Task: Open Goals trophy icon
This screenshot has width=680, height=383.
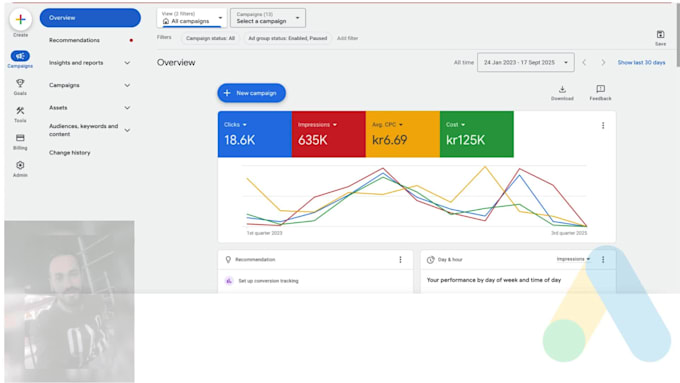Action: 20,83
